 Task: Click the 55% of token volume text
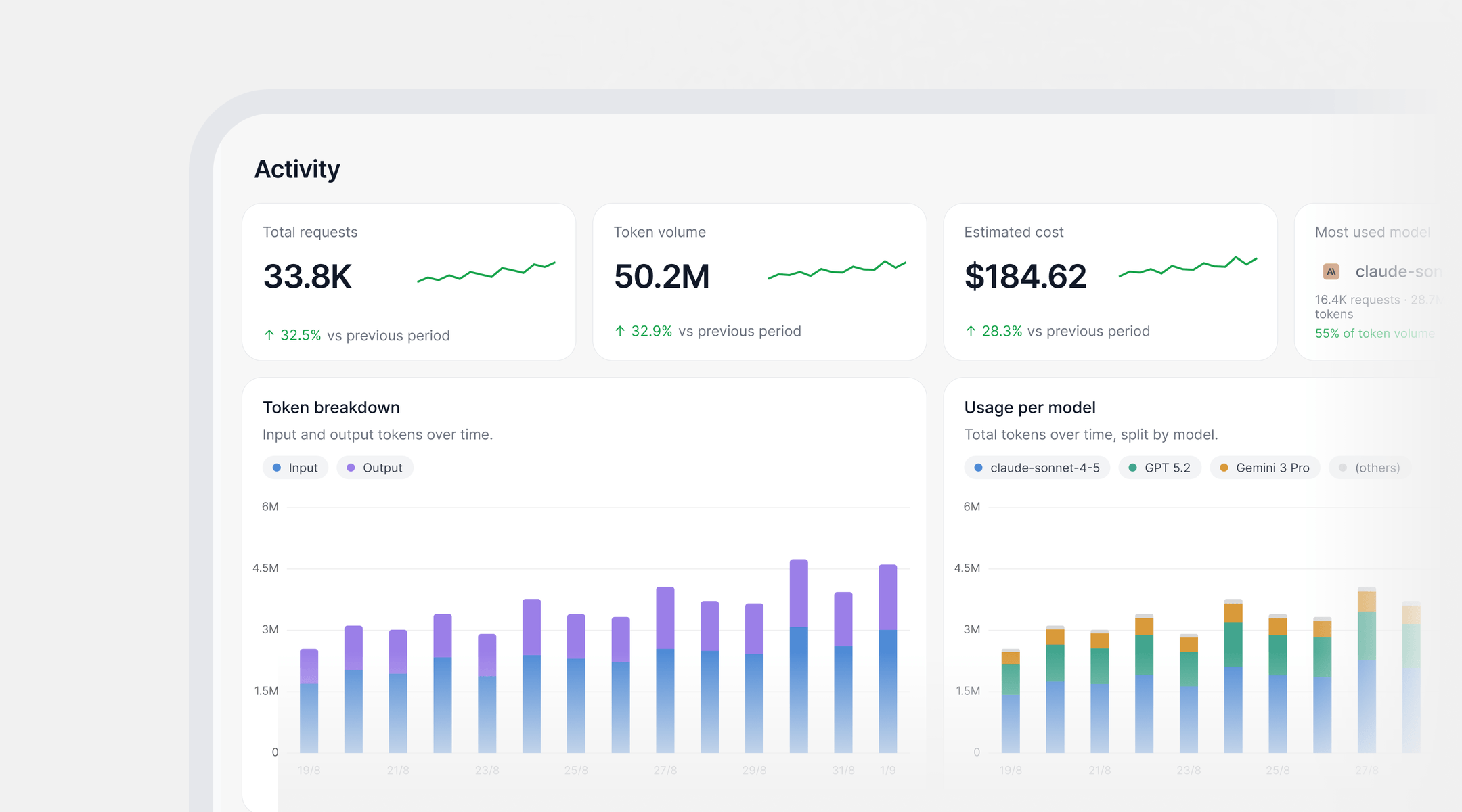tap(1375, 333)
